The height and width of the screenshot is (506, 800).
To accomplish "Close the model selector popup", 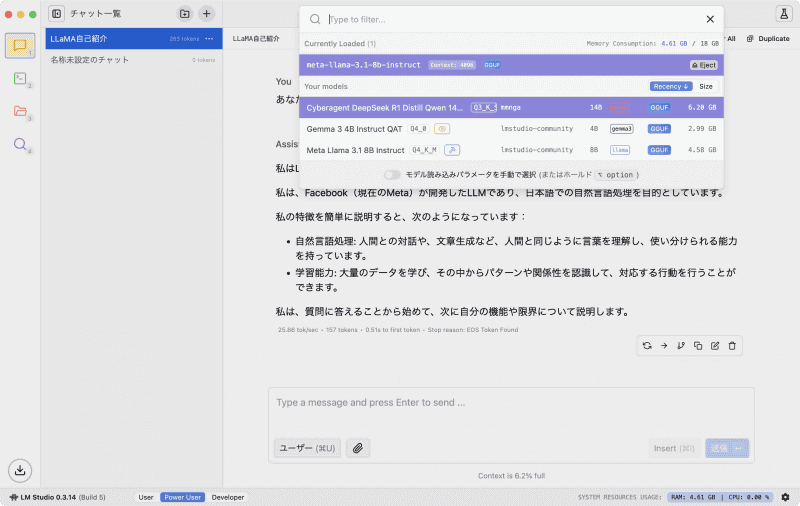I will click(710, 19).
